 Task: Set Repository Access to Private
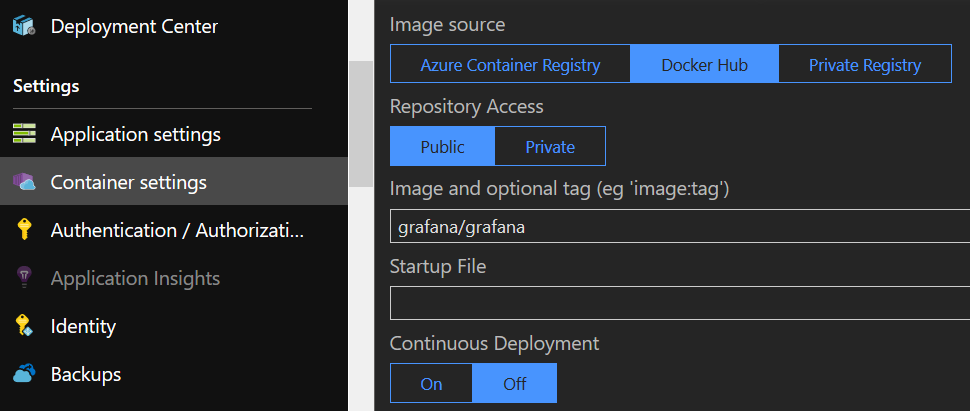(550, 146)
